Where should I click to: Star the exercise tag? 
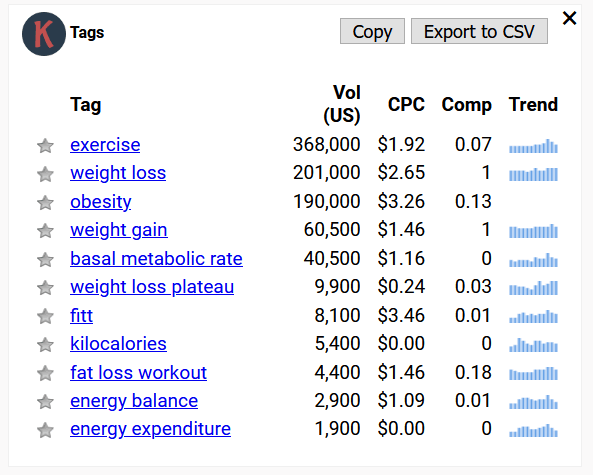[x=45, y=146]
